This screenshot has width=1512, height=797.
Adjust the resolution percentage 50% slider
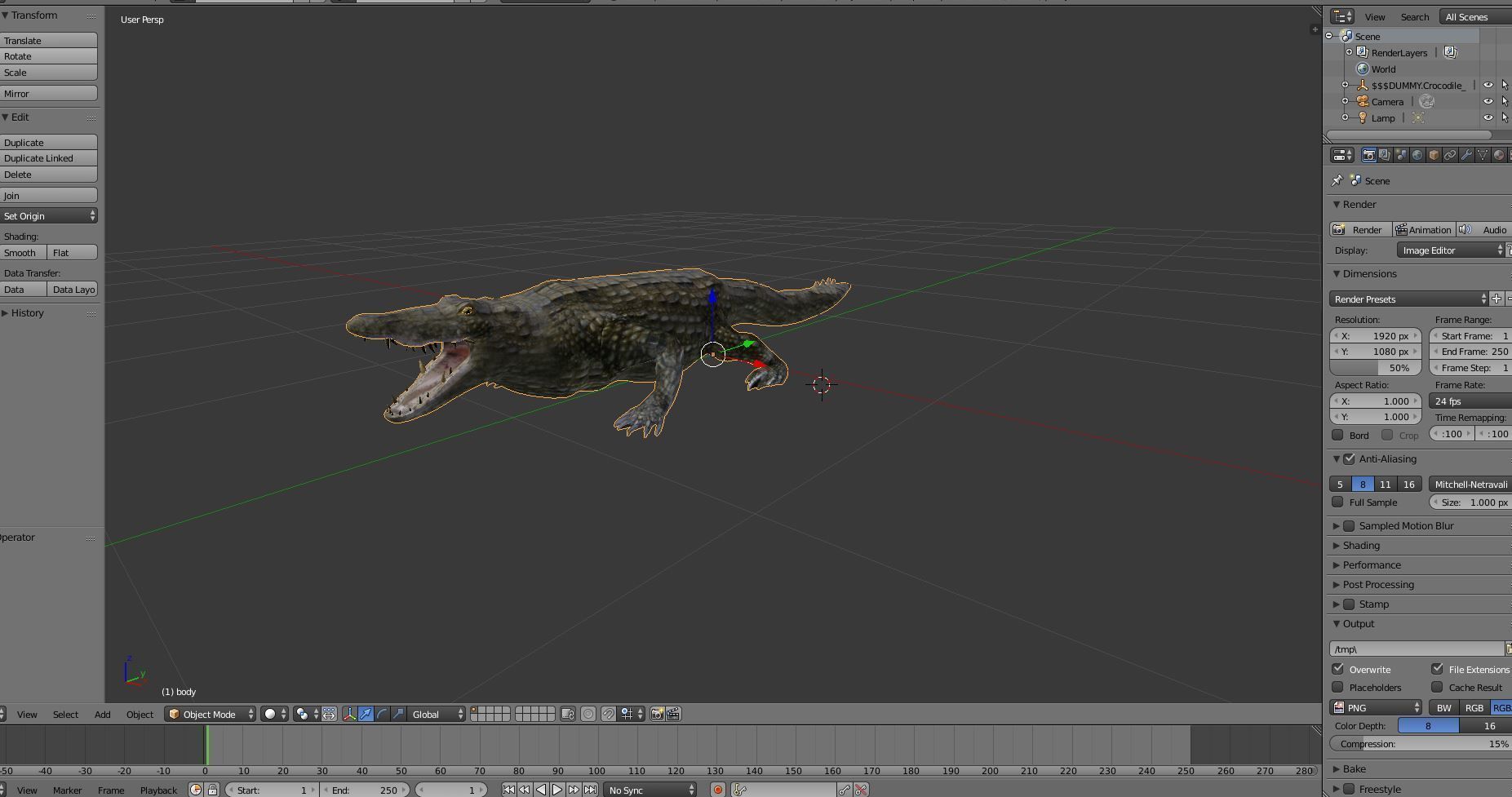coord(1376,368)
